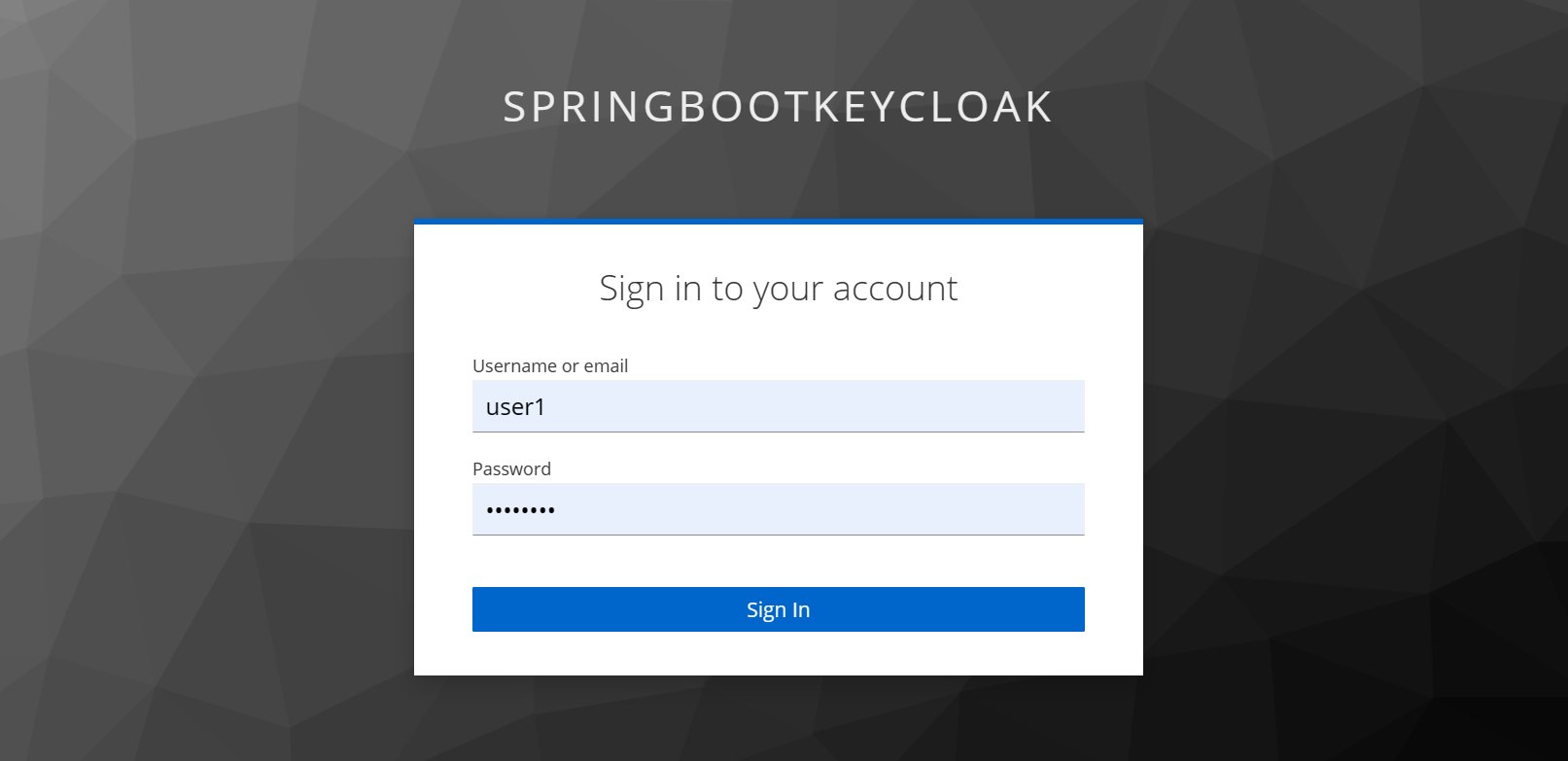This screenshot has height=761, width=1568.
Task: Place cursor right after the last password dot
Action: pyautogui.click(x=557, y=510)
